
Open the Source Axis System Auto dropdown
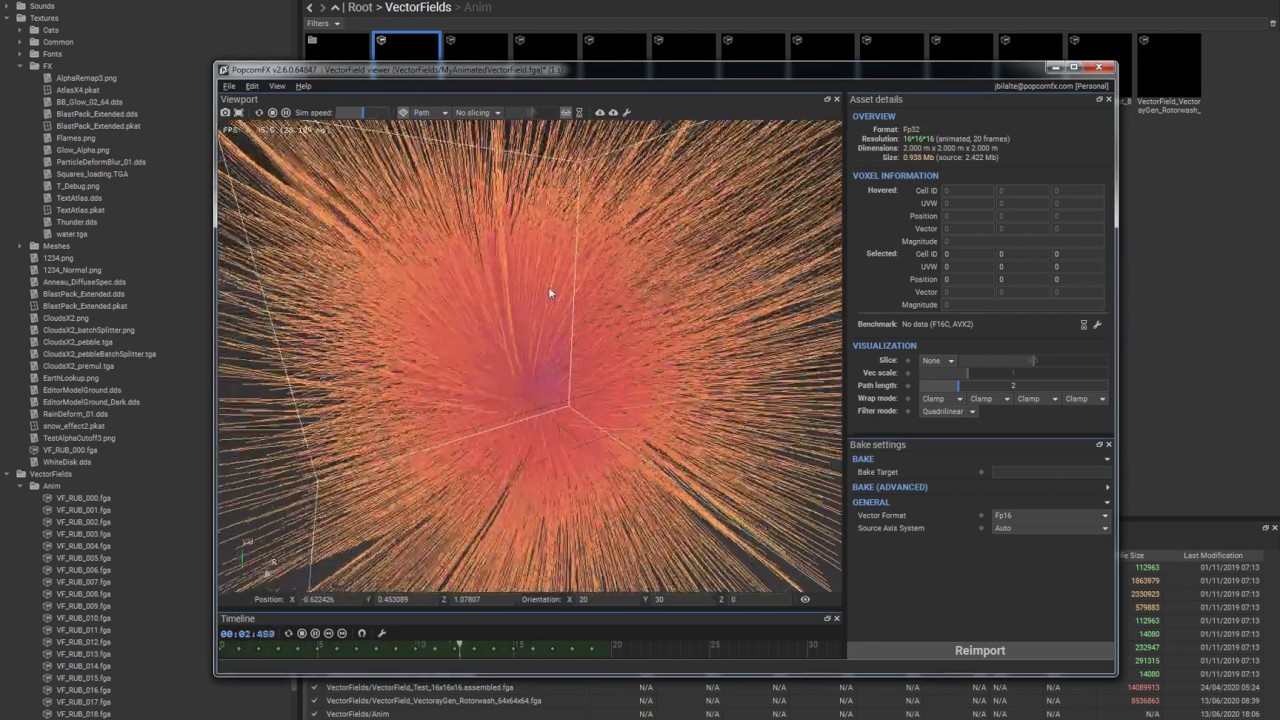[x=1051, y=528]
